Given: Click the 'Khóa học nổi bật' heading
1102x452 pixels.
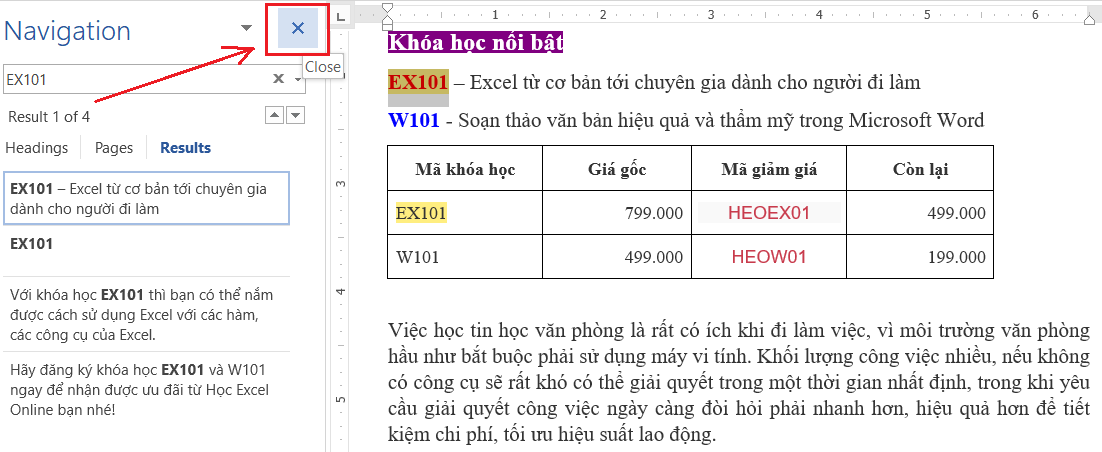Looking at the screenshot, I should [475, 43].
